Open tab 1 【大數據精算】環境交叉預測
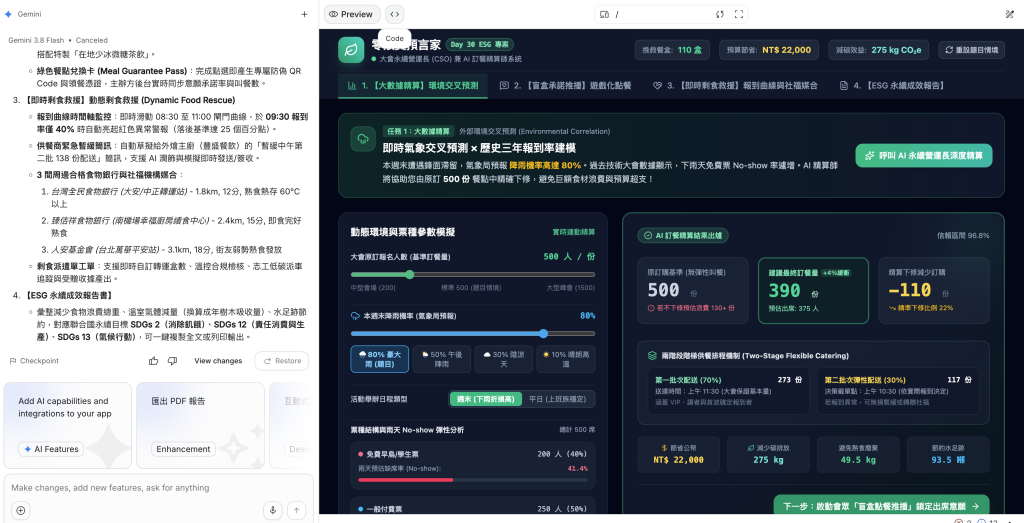 [x=413, y=86]
